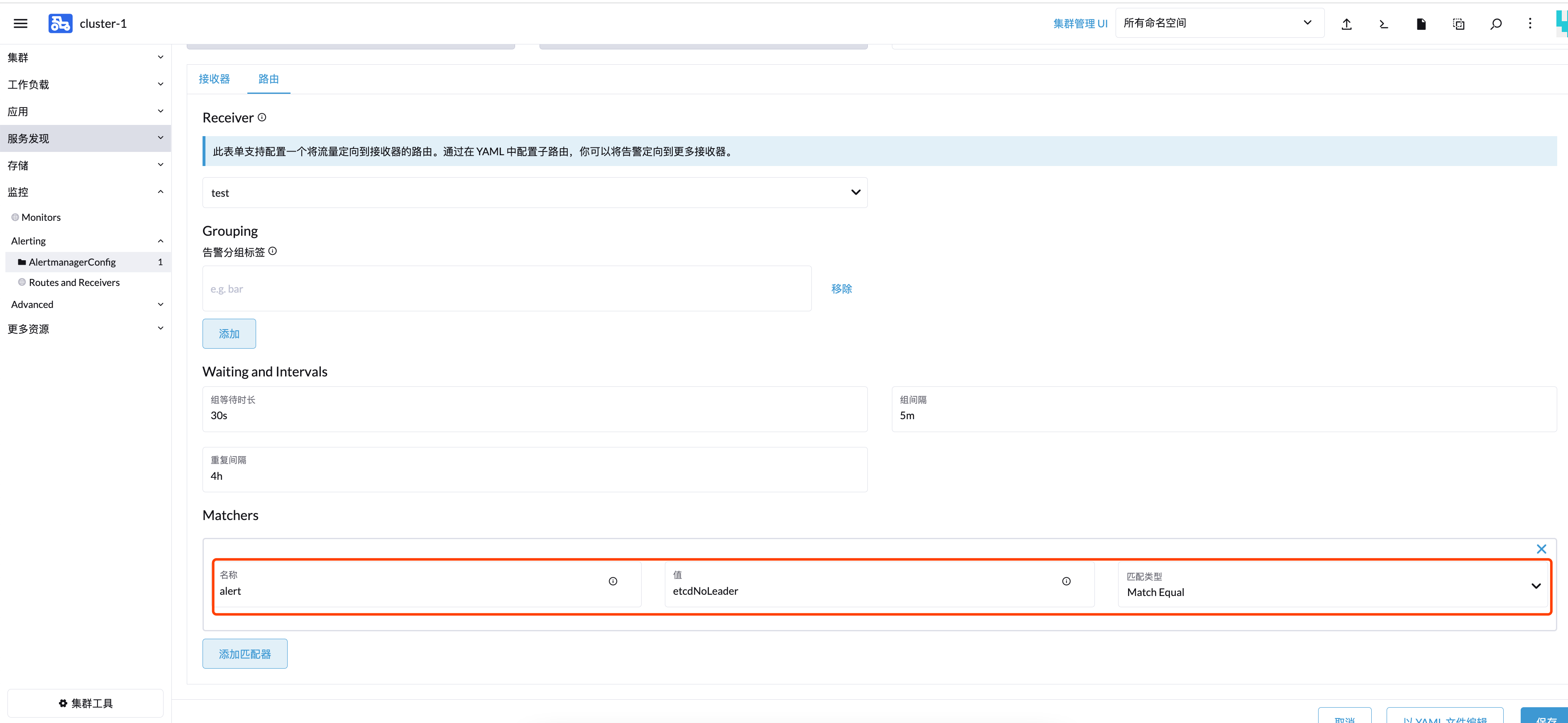
Task: Click the 组等待时长 input field
Action: click(x=535, y=415)
